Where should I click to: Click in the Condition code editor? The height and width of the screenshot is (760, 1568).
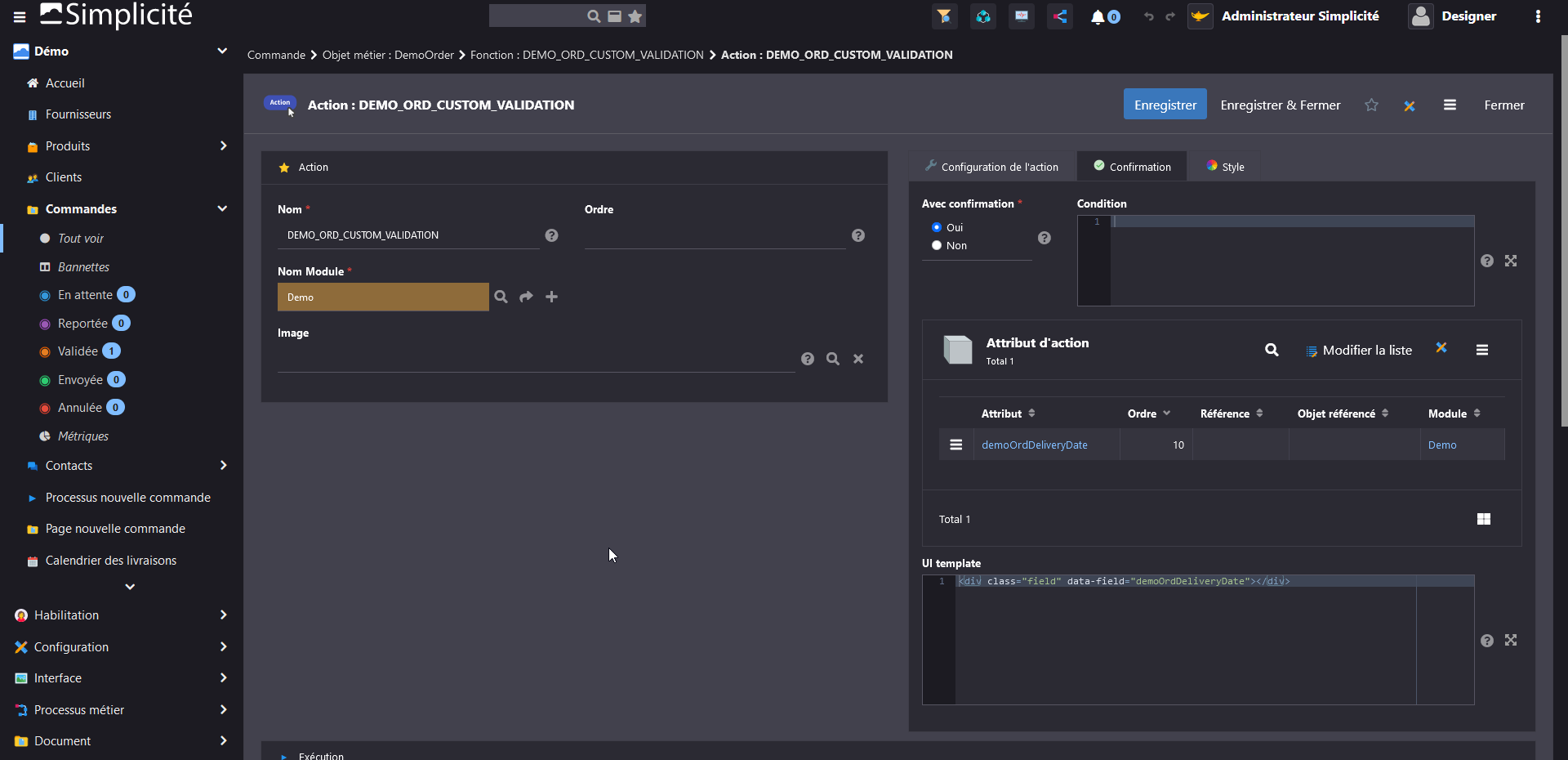coord(1292,261)
